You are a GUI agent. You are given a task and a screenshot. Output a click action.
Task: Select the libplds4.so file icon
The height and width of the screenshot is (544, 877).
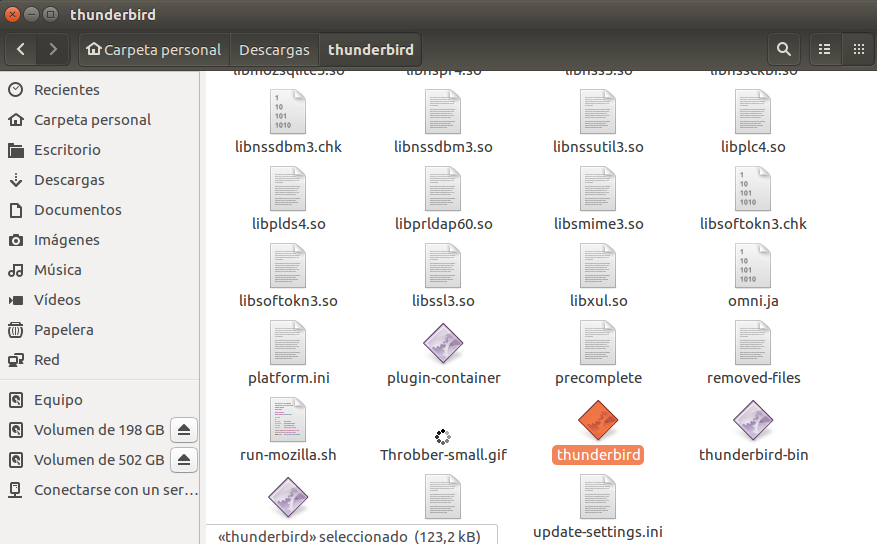pos(288,189)
